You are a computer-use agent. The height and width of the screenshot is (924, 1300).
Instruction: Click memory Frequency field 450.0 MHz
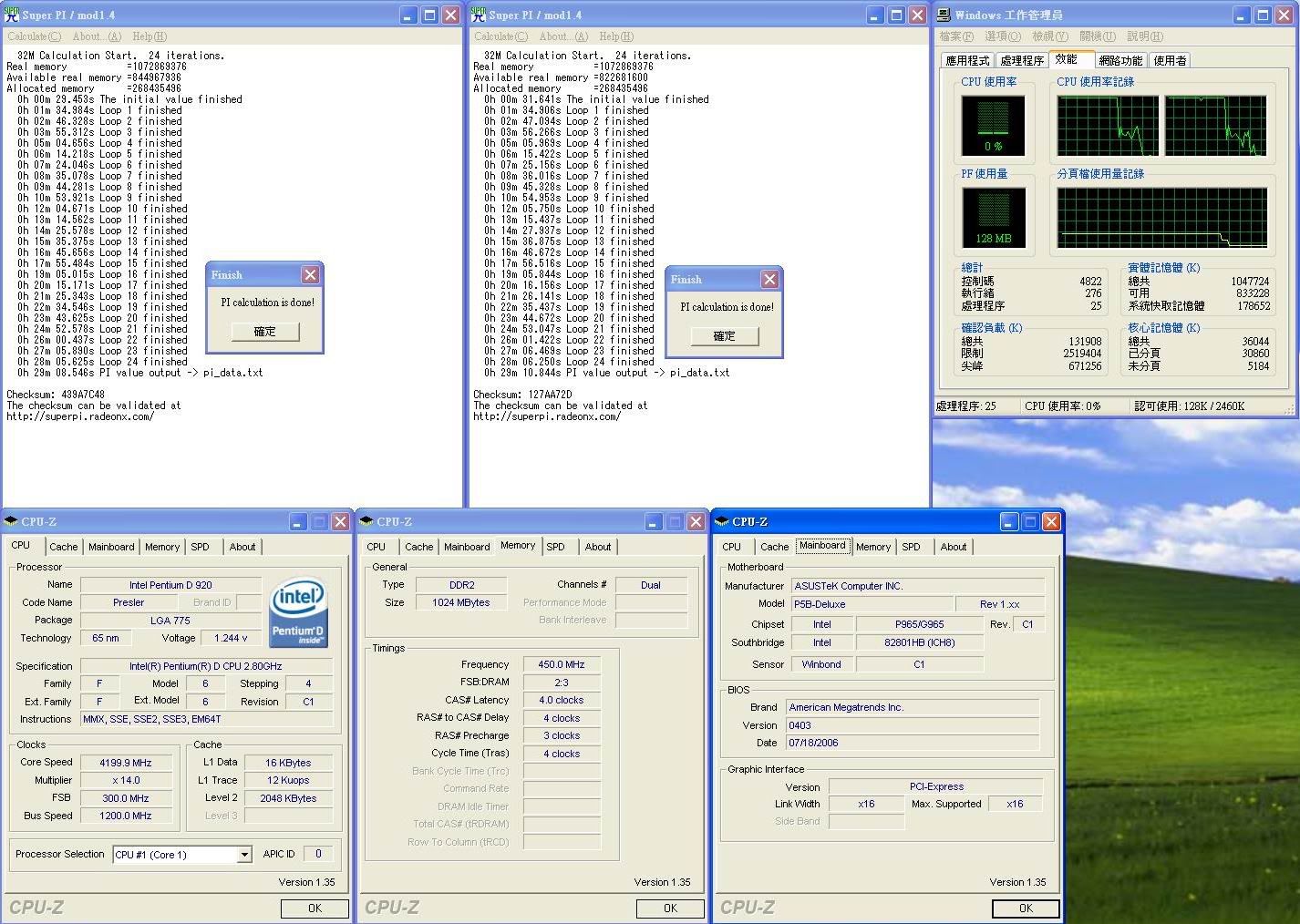(562, 664)
